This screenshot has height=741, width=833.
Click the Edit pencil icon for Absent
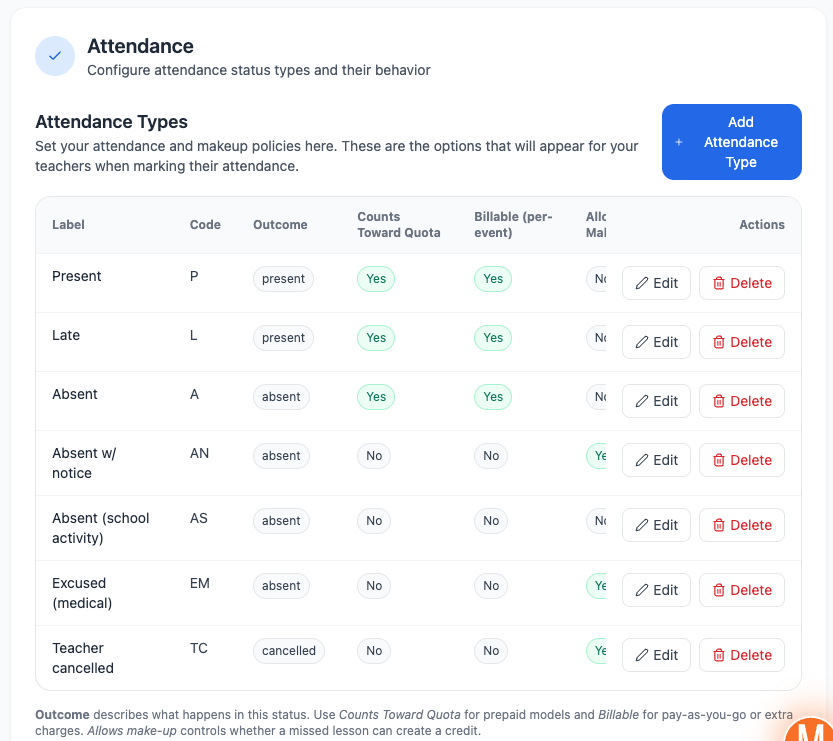pos(644,401)
